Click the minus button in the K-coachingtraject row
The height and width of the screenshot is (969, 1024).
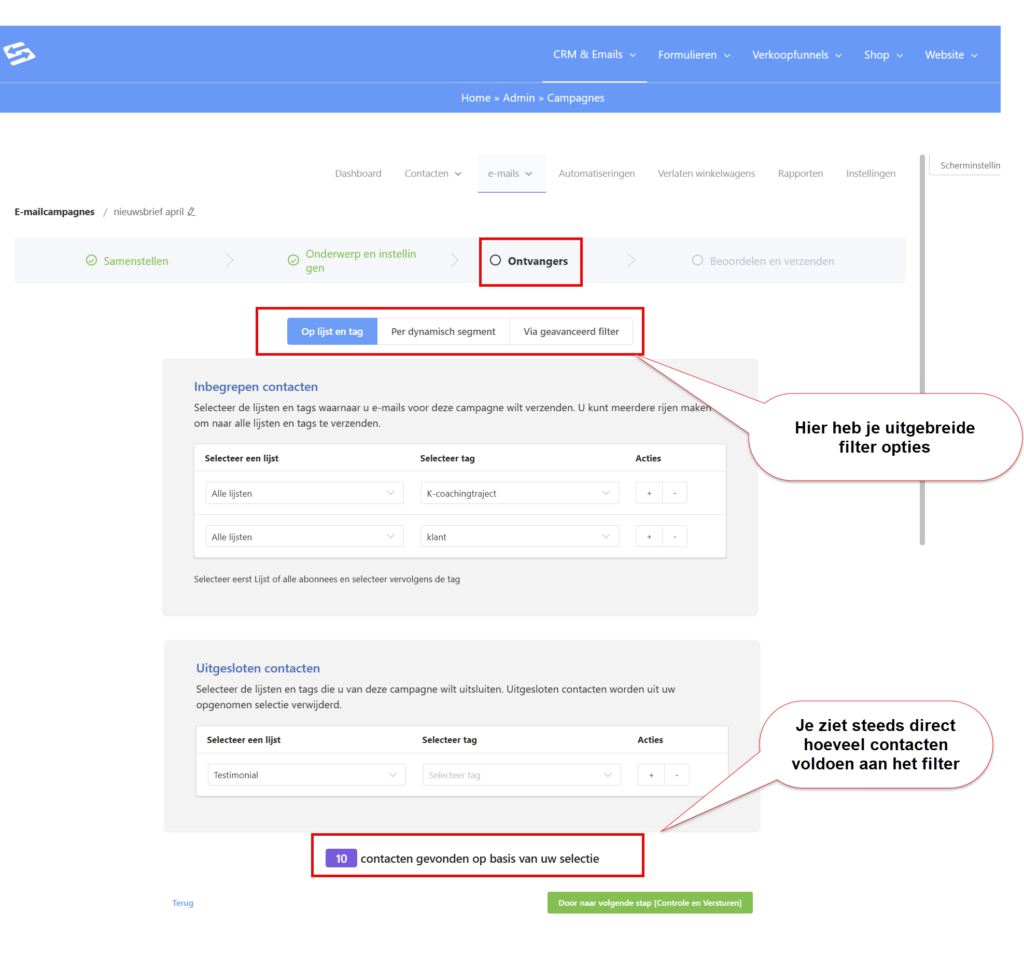point(674,494)
